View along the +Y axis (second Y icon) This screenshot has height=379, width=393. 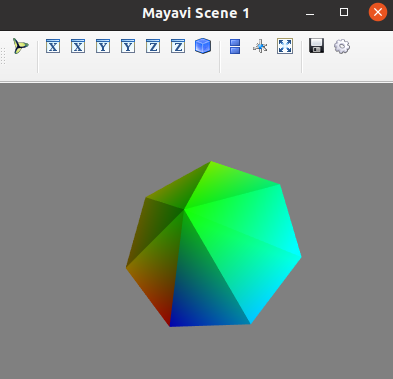[128, 46]
